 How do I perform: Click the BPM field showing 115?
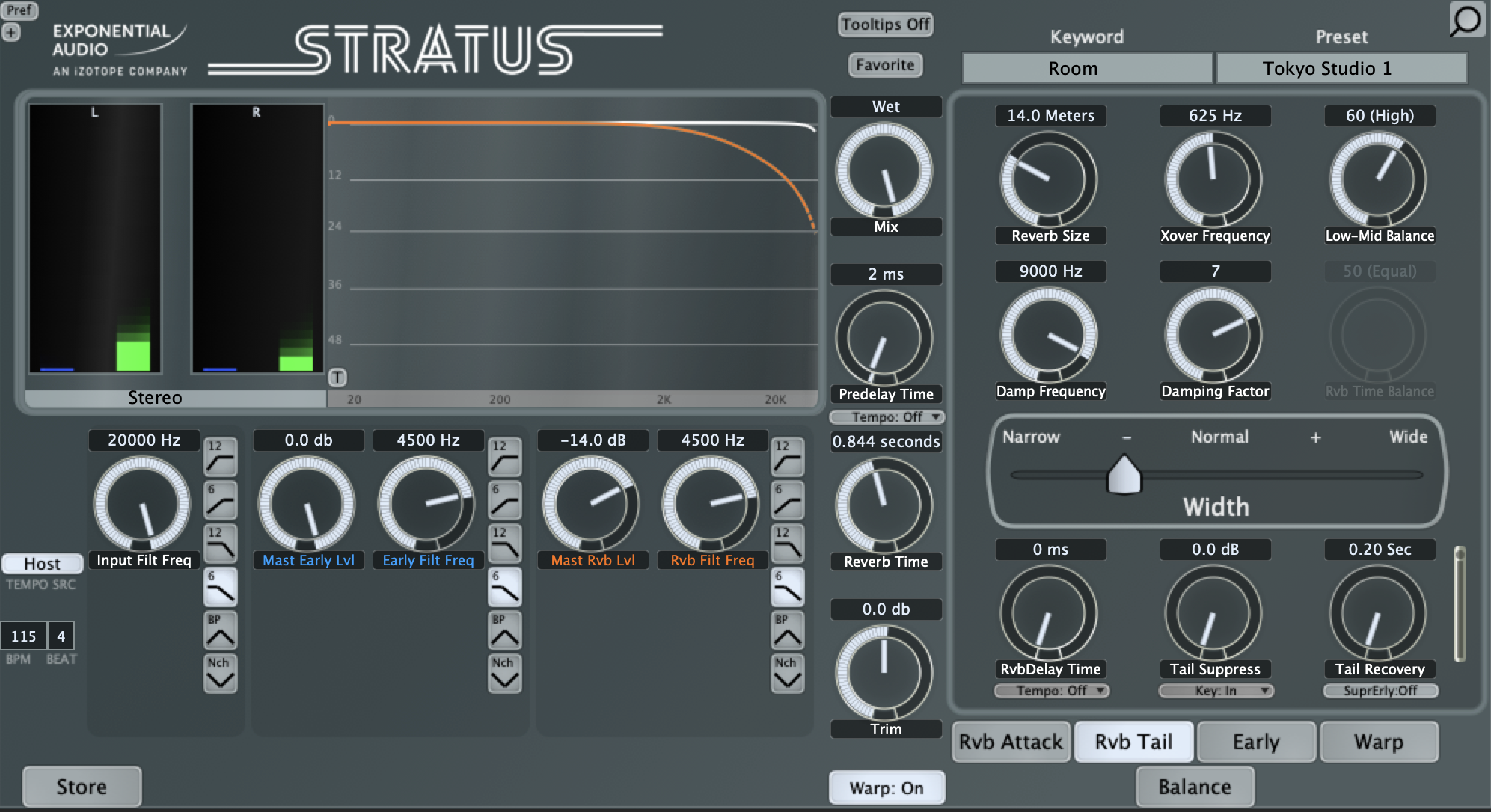pyautogui.click(x=23, y=636)
